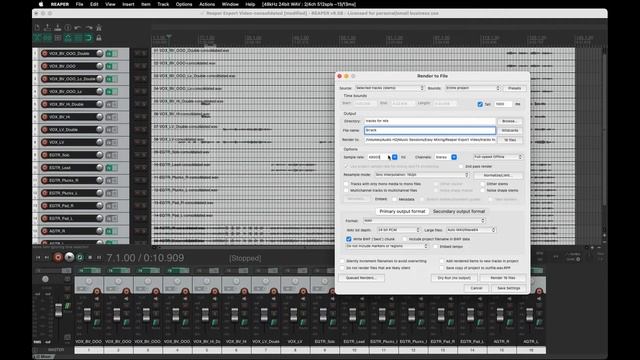
Task: Adjust the volume knob on VOX_BV_OOO_Double track
Action: click(x=99, y=53)
